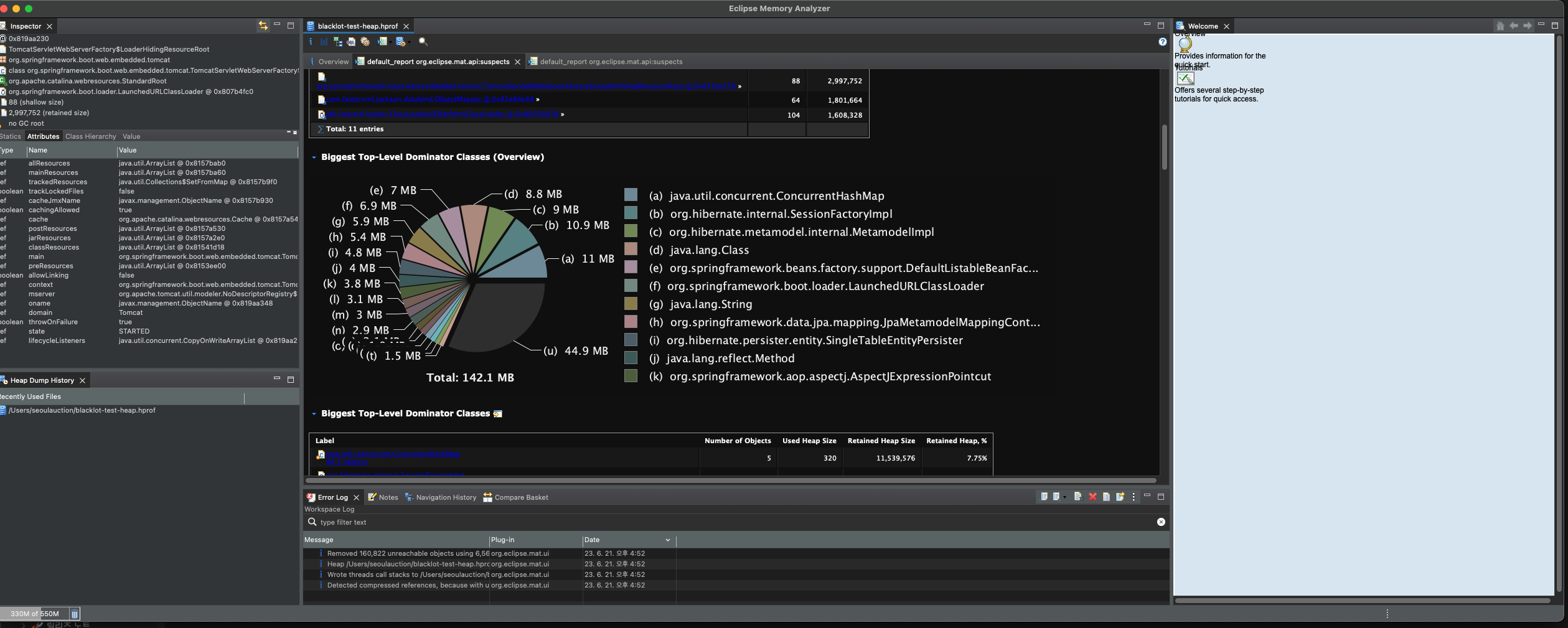Open the Error Log view menu dots
Screen dimensions: 1568x628
pyautogui.click(x=1134, y=497)
